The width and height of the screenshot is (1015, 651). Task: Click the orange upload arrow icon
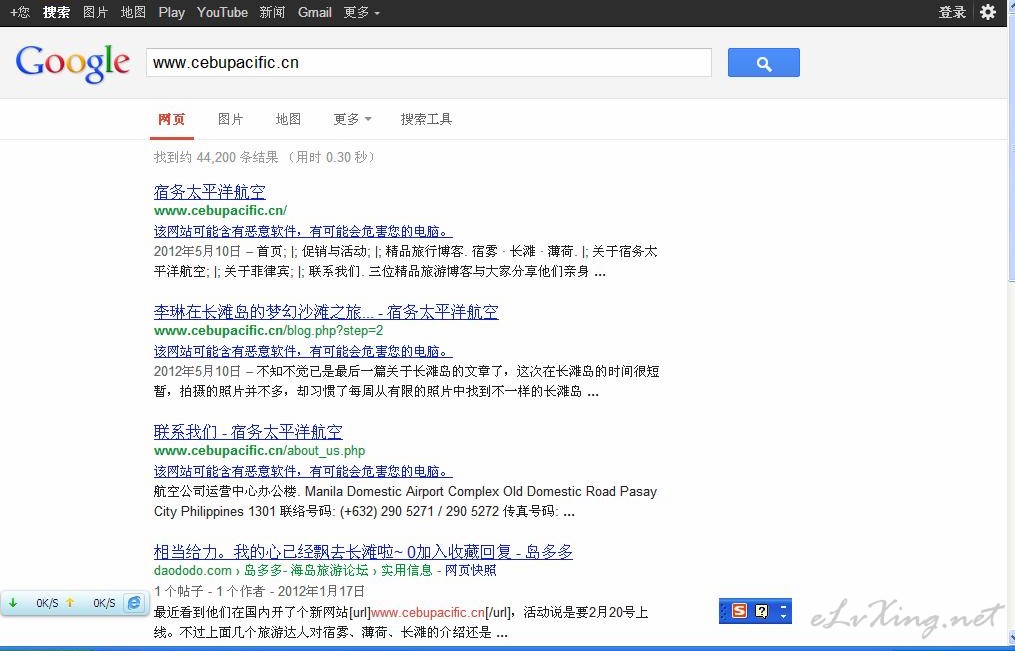[x=70, y=602]
